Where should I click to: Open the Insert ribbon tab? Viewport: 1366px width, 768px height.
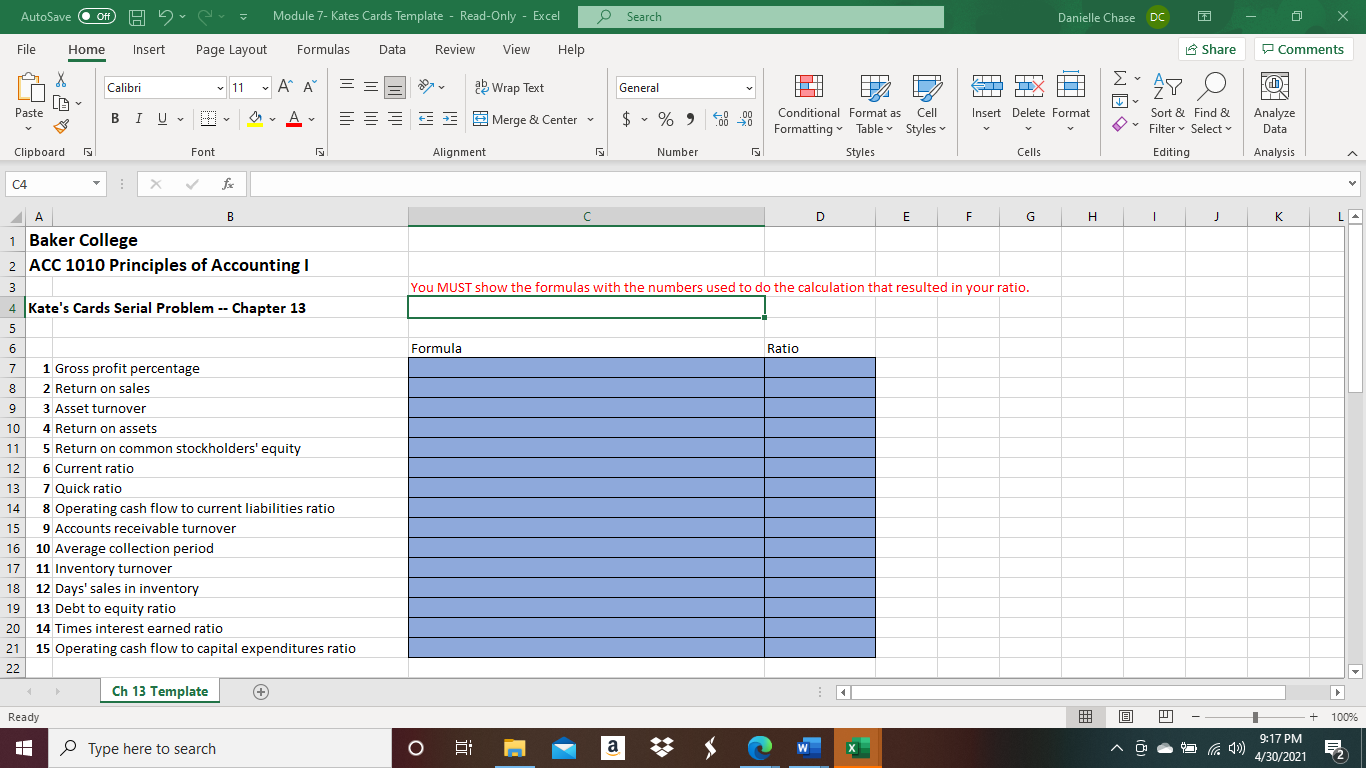(149, 49)
